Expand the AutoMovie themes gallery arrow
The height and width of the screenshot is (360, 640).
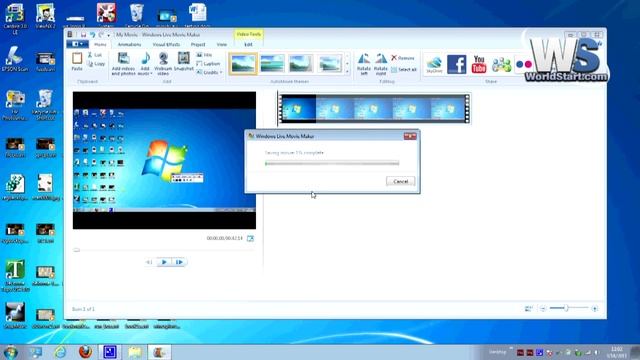tap(347, 72)
